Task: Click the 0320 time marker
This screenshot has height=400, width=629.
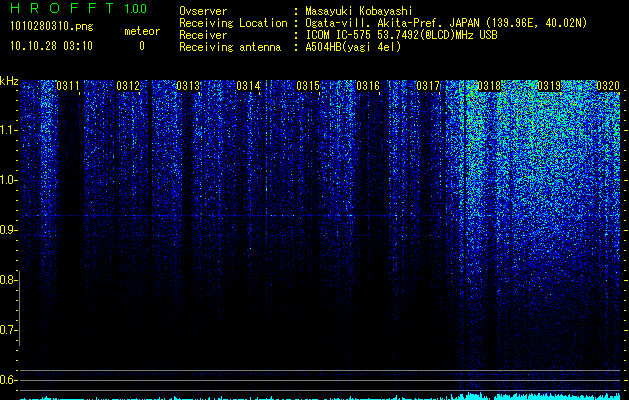Action: tap(608, 86)
